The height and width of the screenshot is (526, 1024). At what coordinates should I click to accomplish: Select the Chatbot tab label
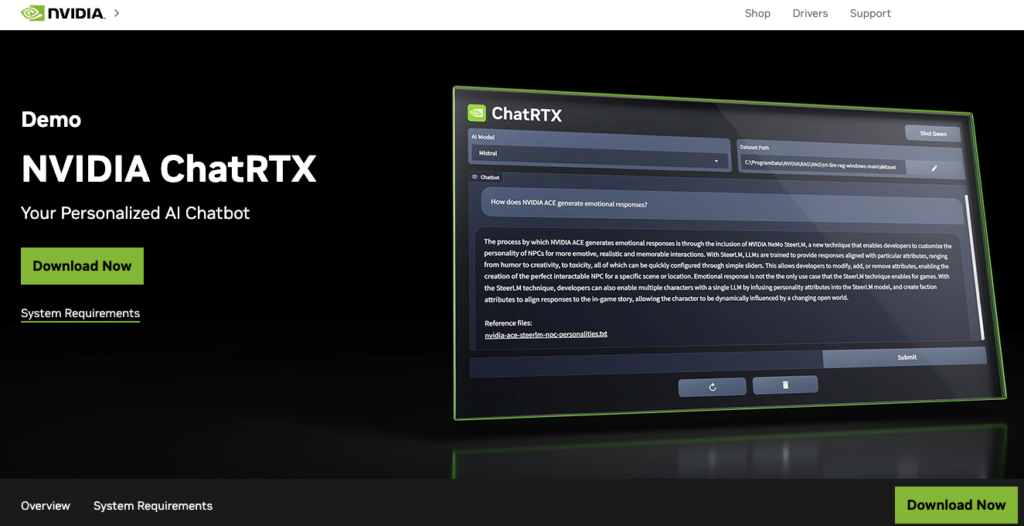485,177
